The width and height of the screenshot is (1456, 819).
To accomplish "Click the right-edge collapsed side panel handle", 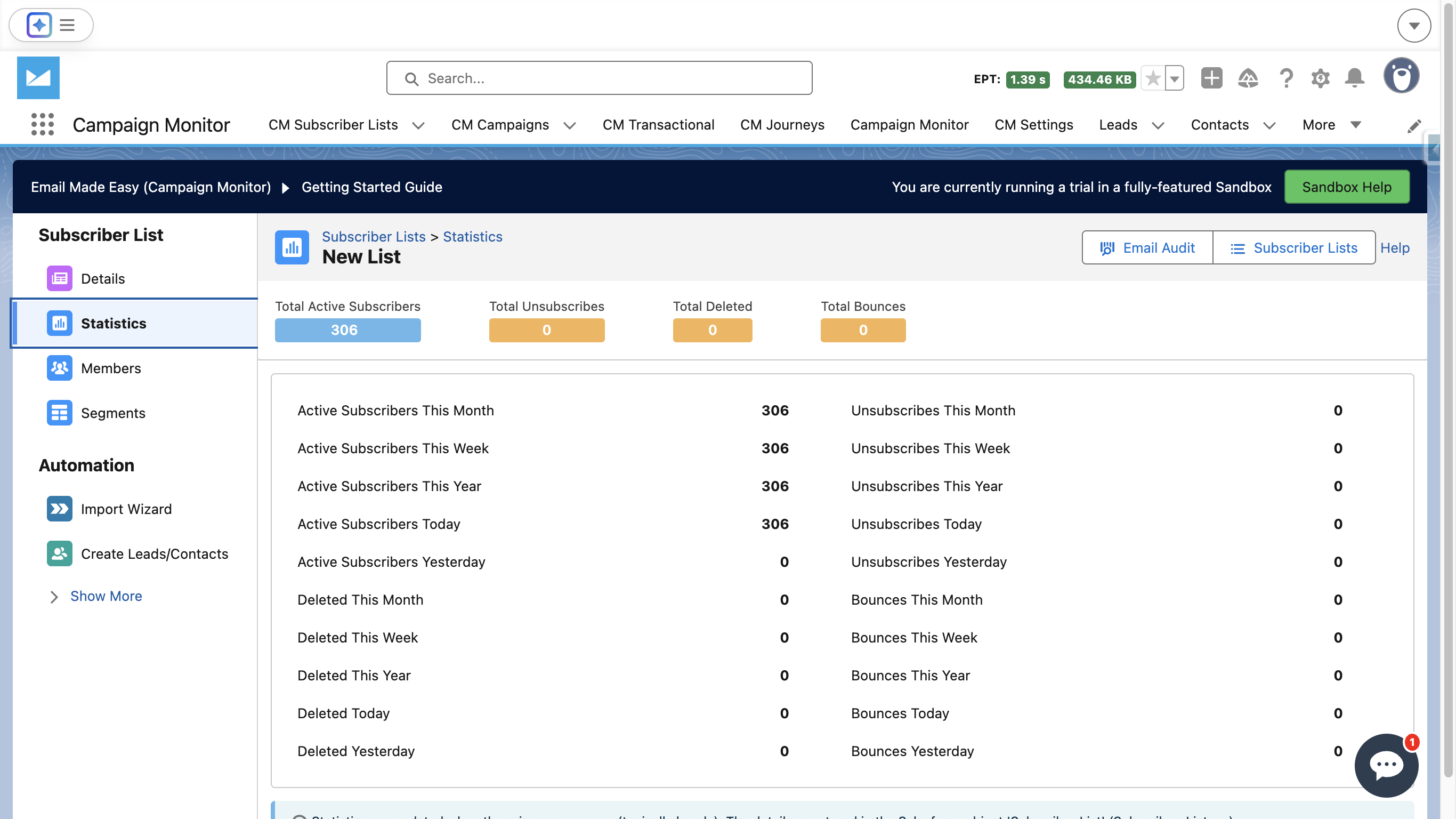I will click(1434, 149).
